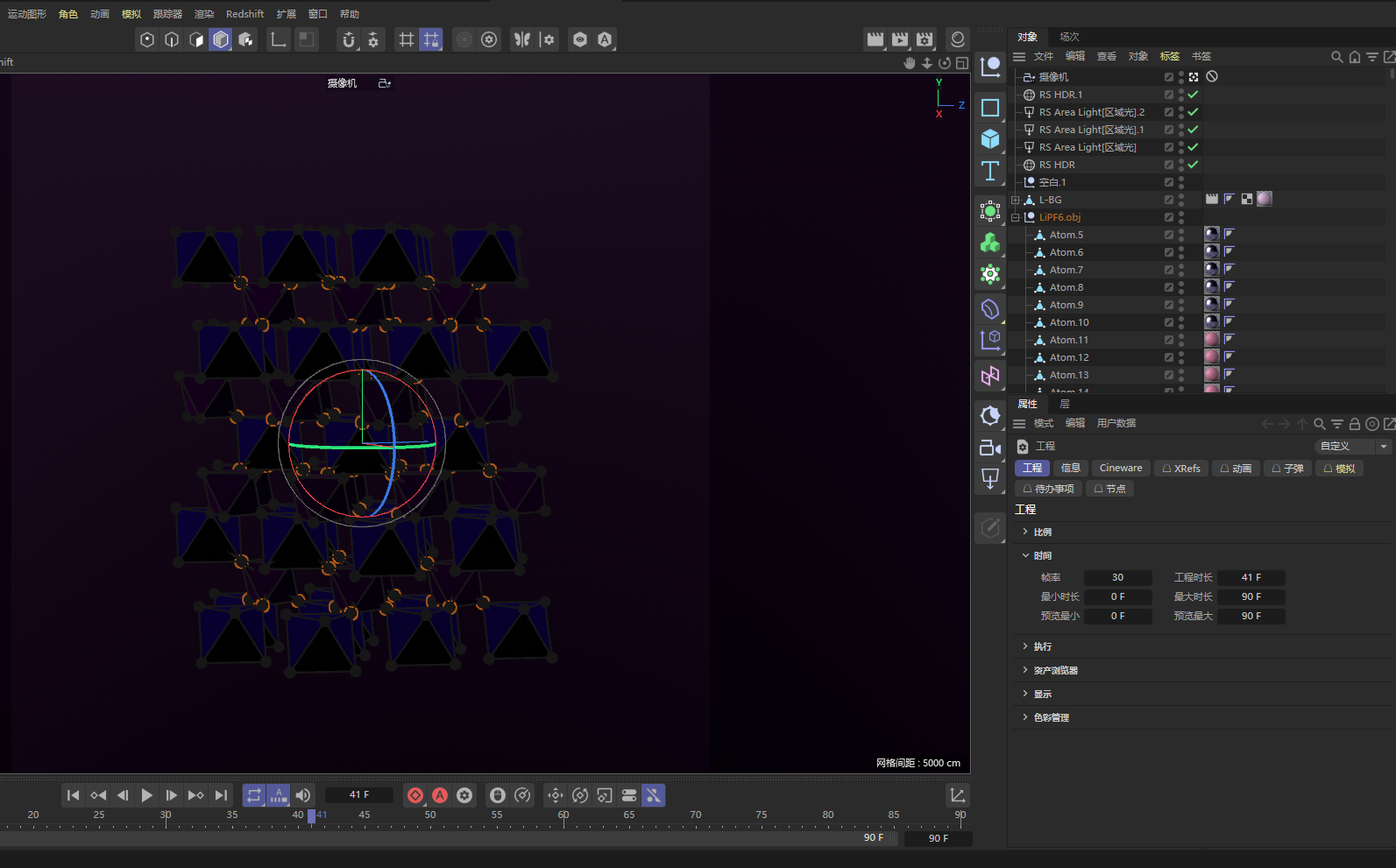The height and width of the screenshot is (868, 1396).
Task: Collapse the LiPF6.obj hierarchy
Action: click(x=1016, y=217)
